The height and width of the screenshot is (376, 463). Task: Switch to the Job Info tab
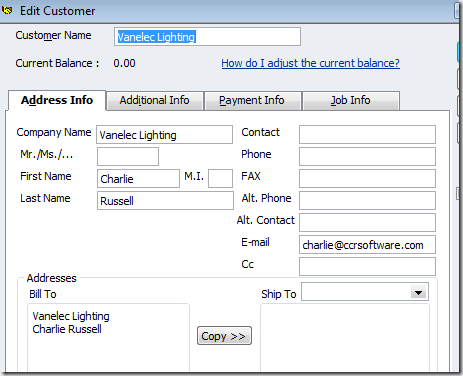pos(351,100)
